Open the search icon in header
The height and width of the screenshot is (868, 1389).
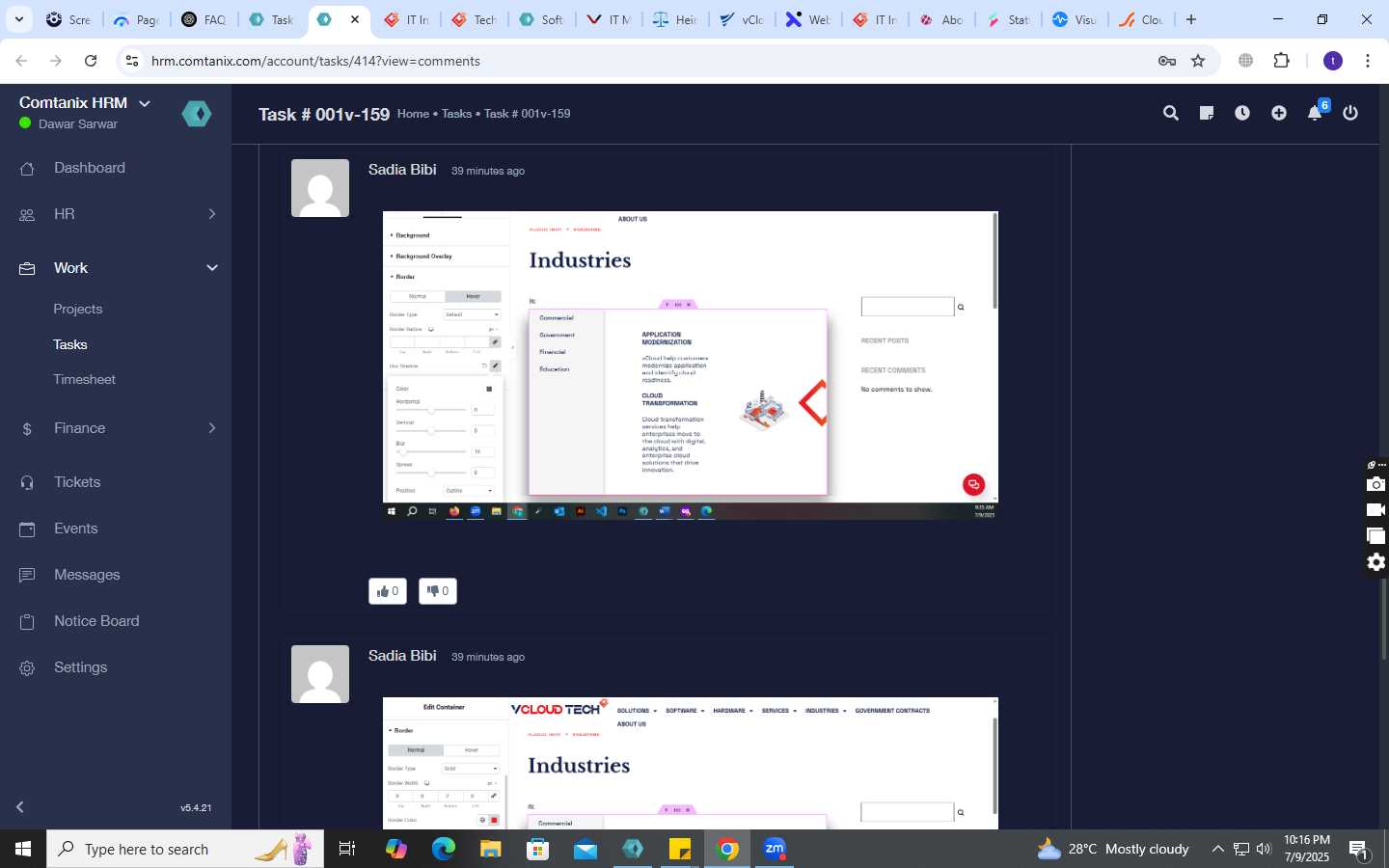click(x=1171, y=114)
